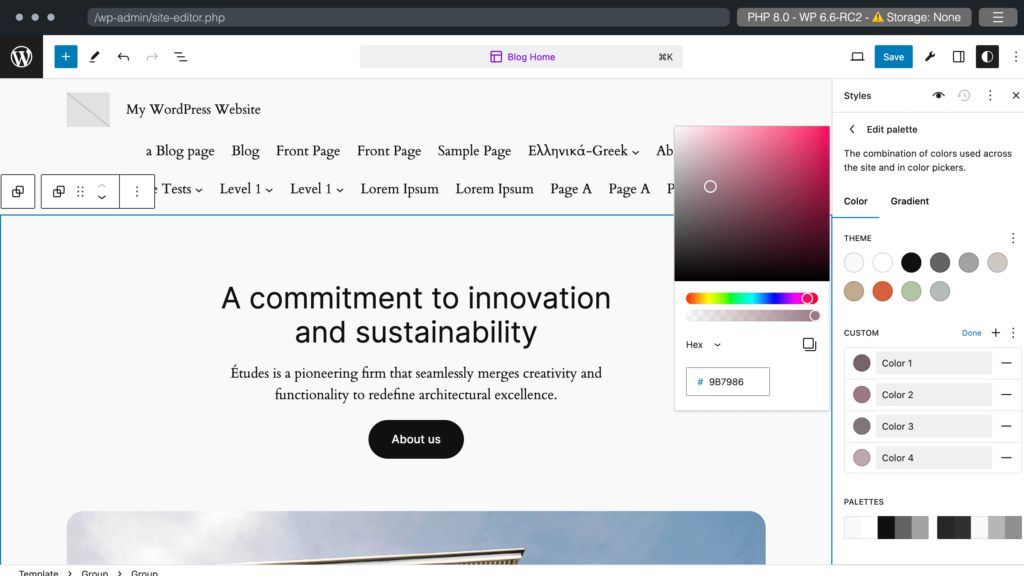Click the My WordPress Website title

[193, 109]
